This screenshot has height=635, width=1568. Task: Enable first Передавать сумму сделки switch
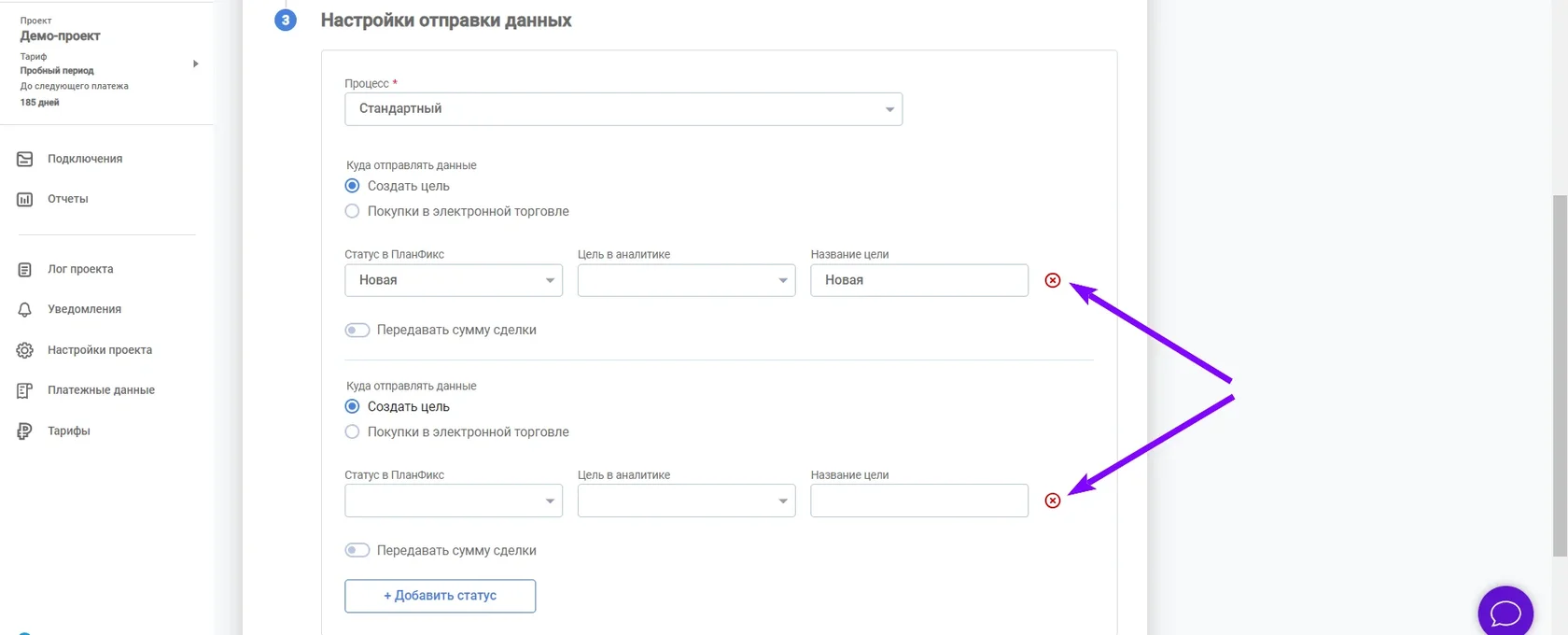(357, 330)
